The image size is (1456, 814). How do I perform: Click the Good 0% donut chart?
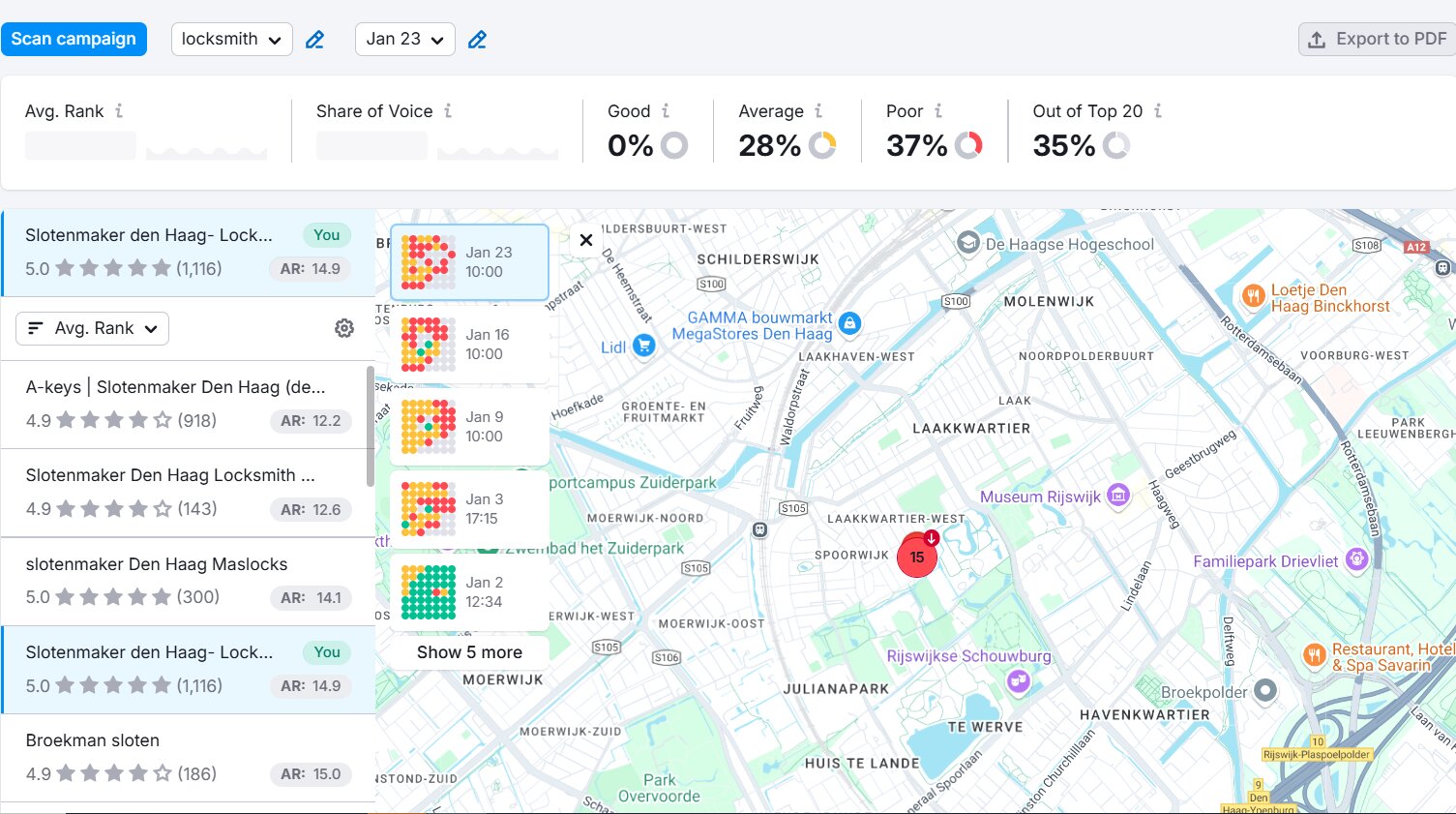(x=674, y=145)
